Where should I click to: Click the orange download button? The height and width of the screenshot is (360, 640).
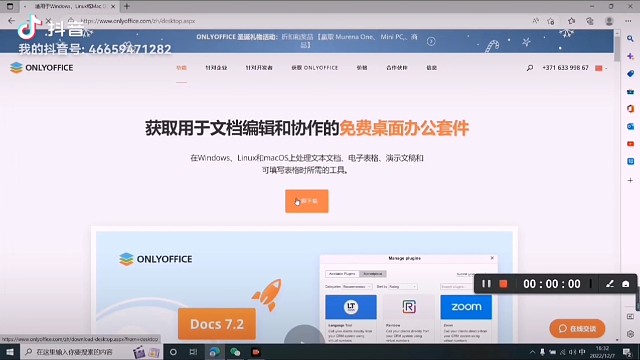[307, 201]
